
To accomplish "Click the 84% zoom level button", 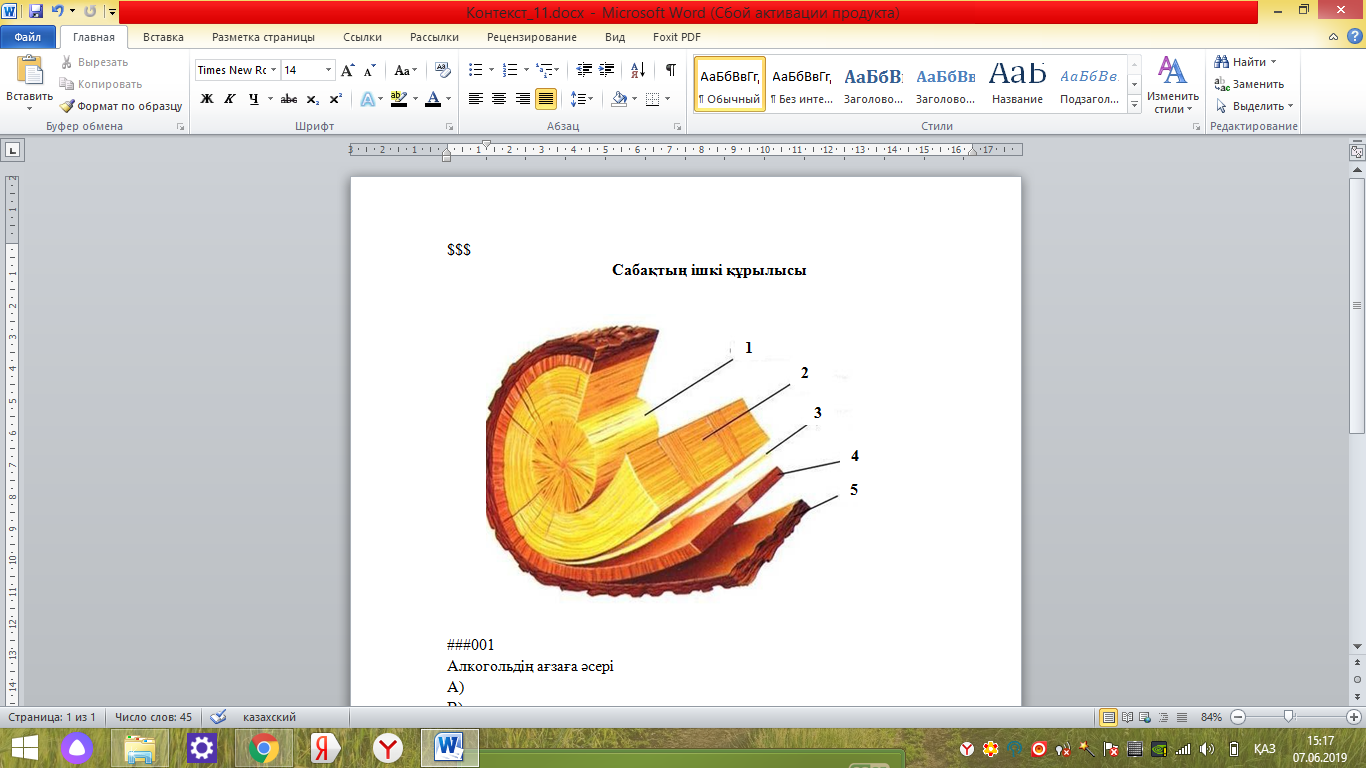I will pyautogui.click(x=1211, y=717).
